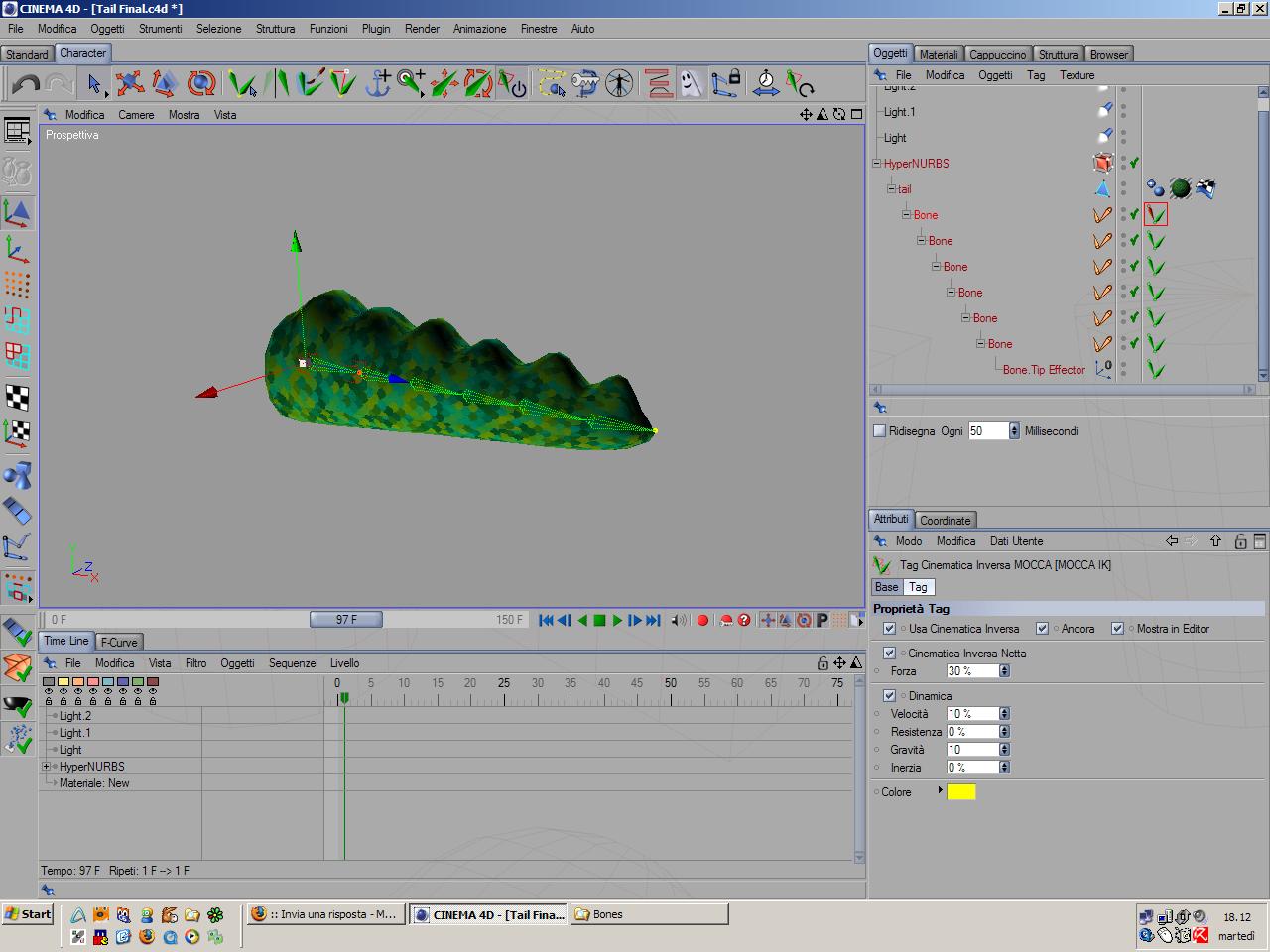Image resolution: width=1270 pixels, height=952 pixels.
Task: Select the edges mode icon
Action: click(x=18, y=320)
